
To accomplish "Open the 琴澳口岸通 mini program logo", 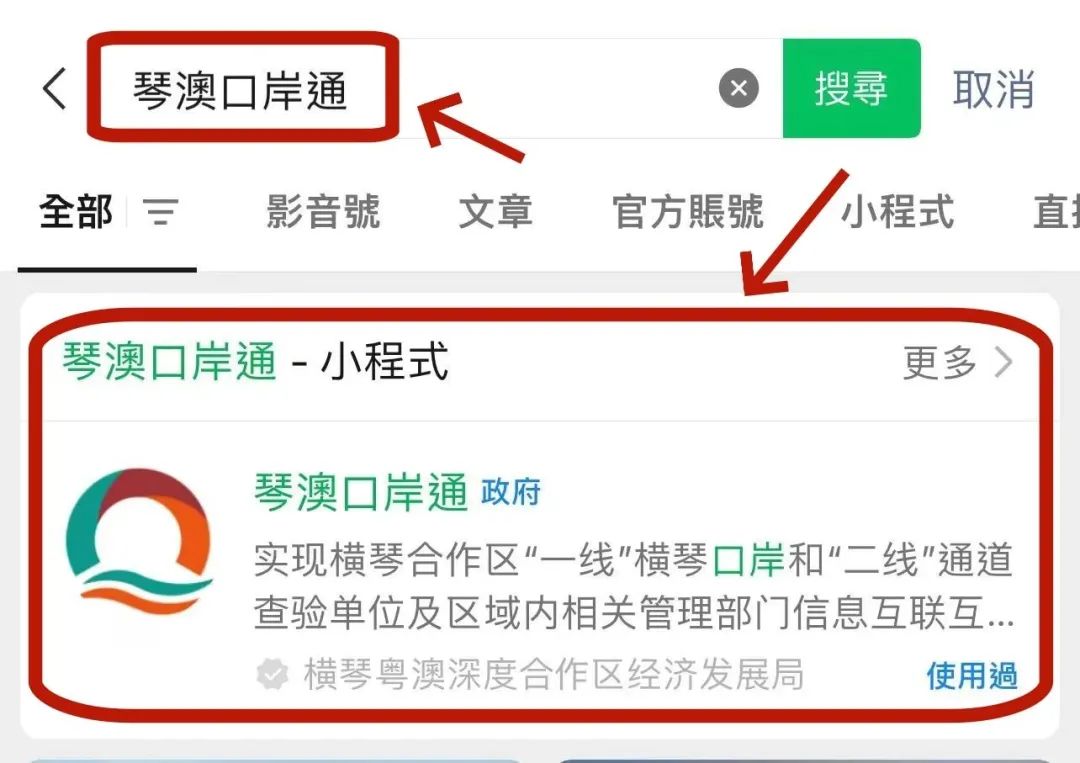I will tap(140, 542).
